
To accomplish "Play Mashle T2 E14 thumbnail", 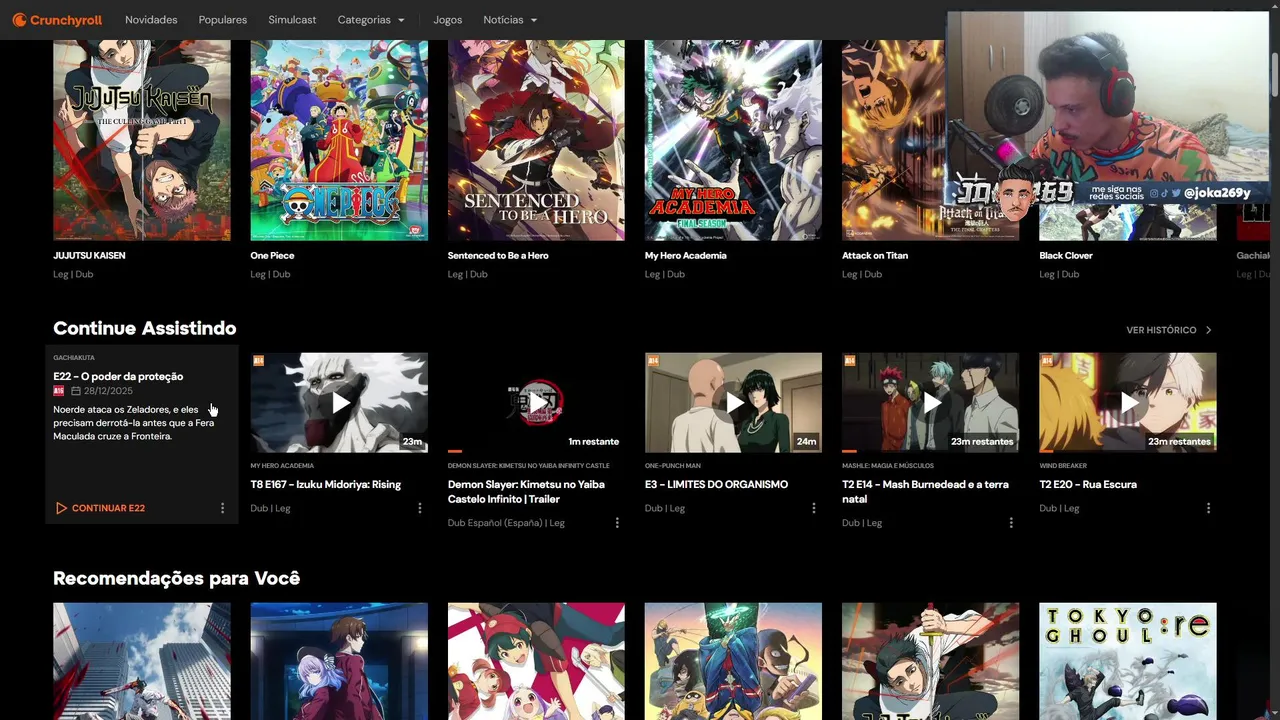I will 930,402.
